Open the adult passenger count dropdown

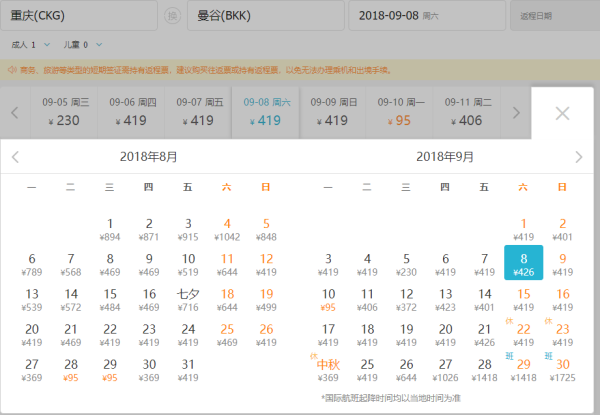[x=31, y=45]
